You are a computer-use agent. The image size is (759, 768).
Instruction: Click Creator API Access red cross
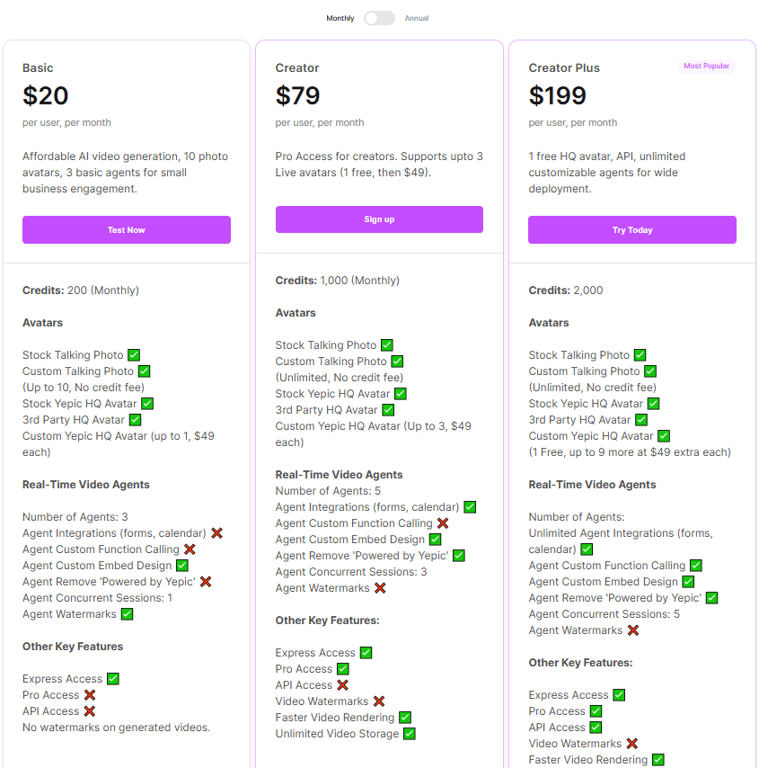tap(343, 685)
